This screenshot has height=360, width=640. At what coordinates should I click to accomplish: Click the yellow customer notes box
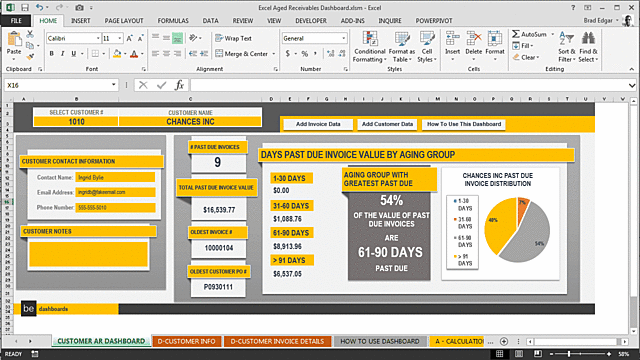click(x=88, y=254)
